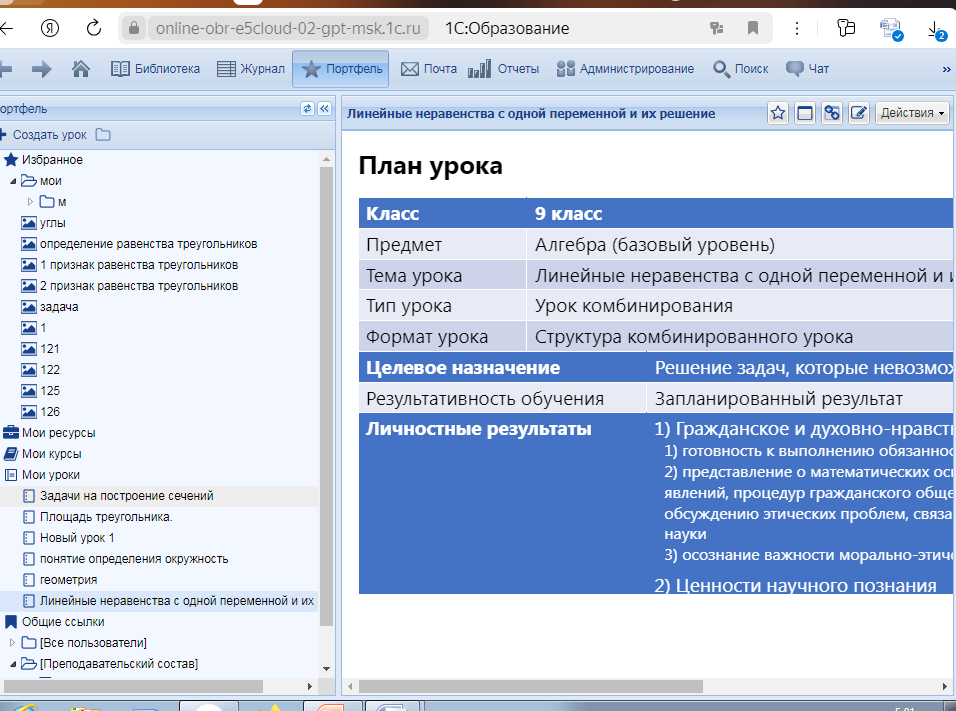Collapse the portfolio side panel
The height and width of the screenshot is (711, 956).
324,109
